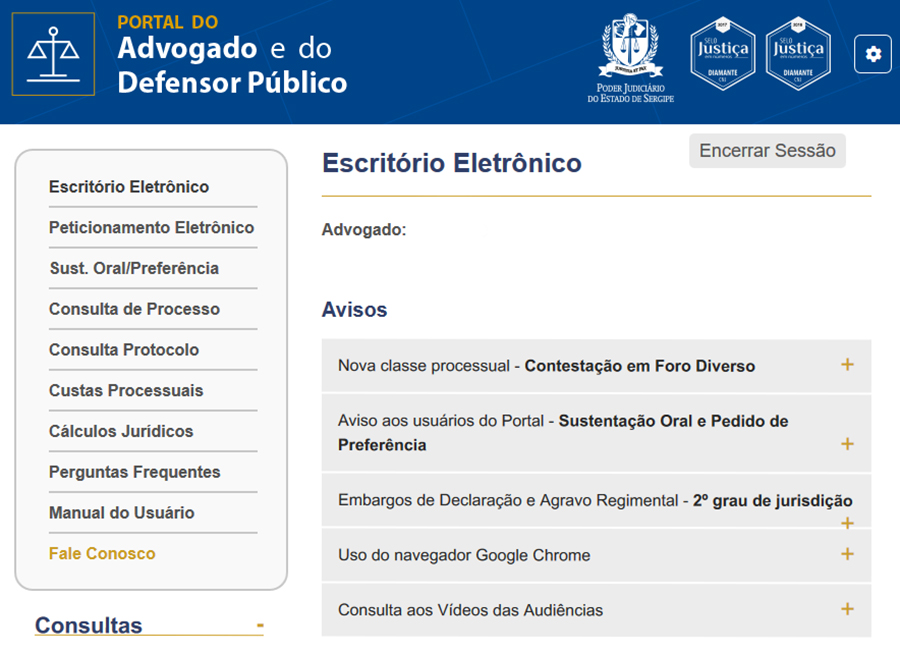Viewport: 900px width, 653px height.
Task: Click the 2018 Selo Justiça Diamante badge
Action: pos(798,54)
